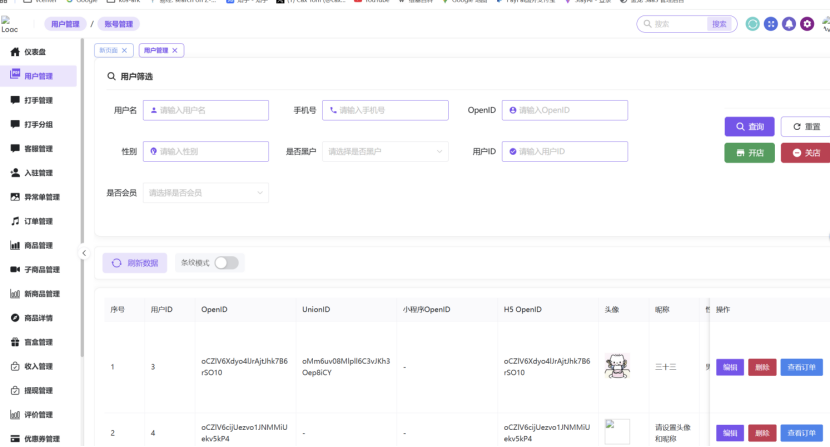The height and width of the screenshot is (447, 830).
Task: Click 编辑 for user ID 3
Action: click(730, 367)
